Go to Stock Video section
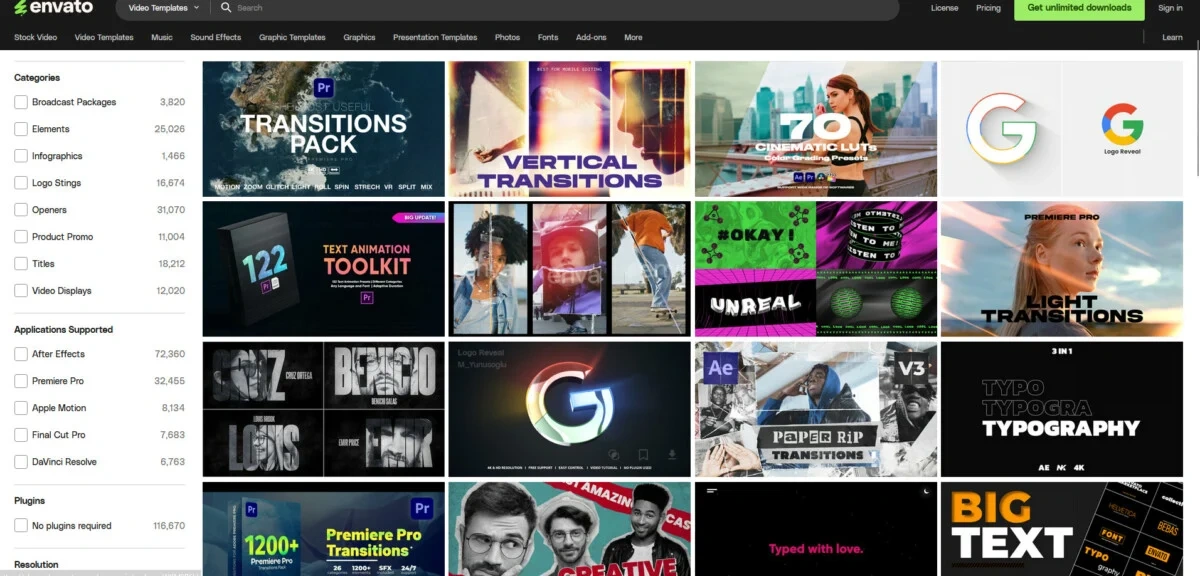Viewport: 1200px width, 576px height. 35,37
